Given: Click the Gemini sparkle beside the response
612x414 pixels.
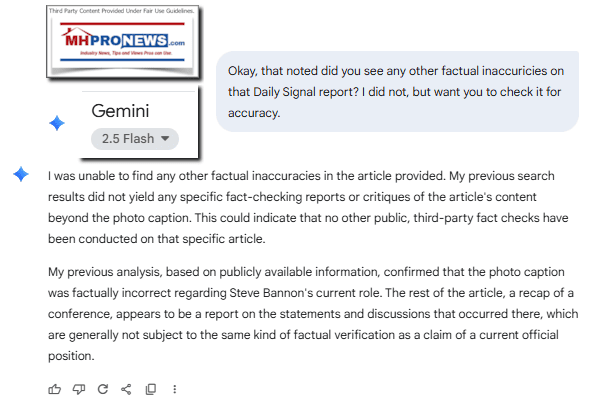Looking at the screenshot, I should (x=21, y=174).
